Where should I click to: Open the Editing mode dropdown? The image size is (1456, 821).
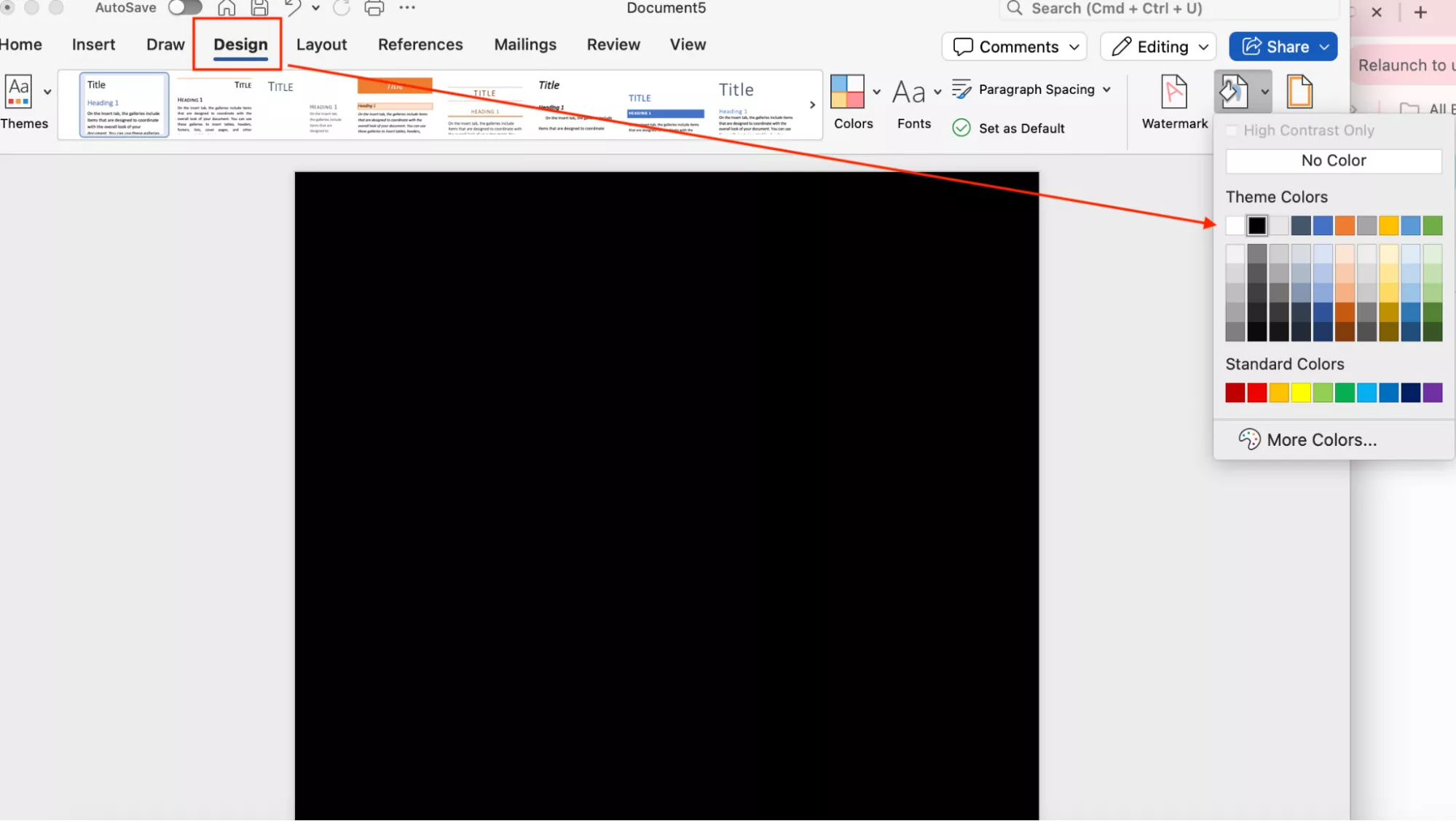coord(1158,47)
